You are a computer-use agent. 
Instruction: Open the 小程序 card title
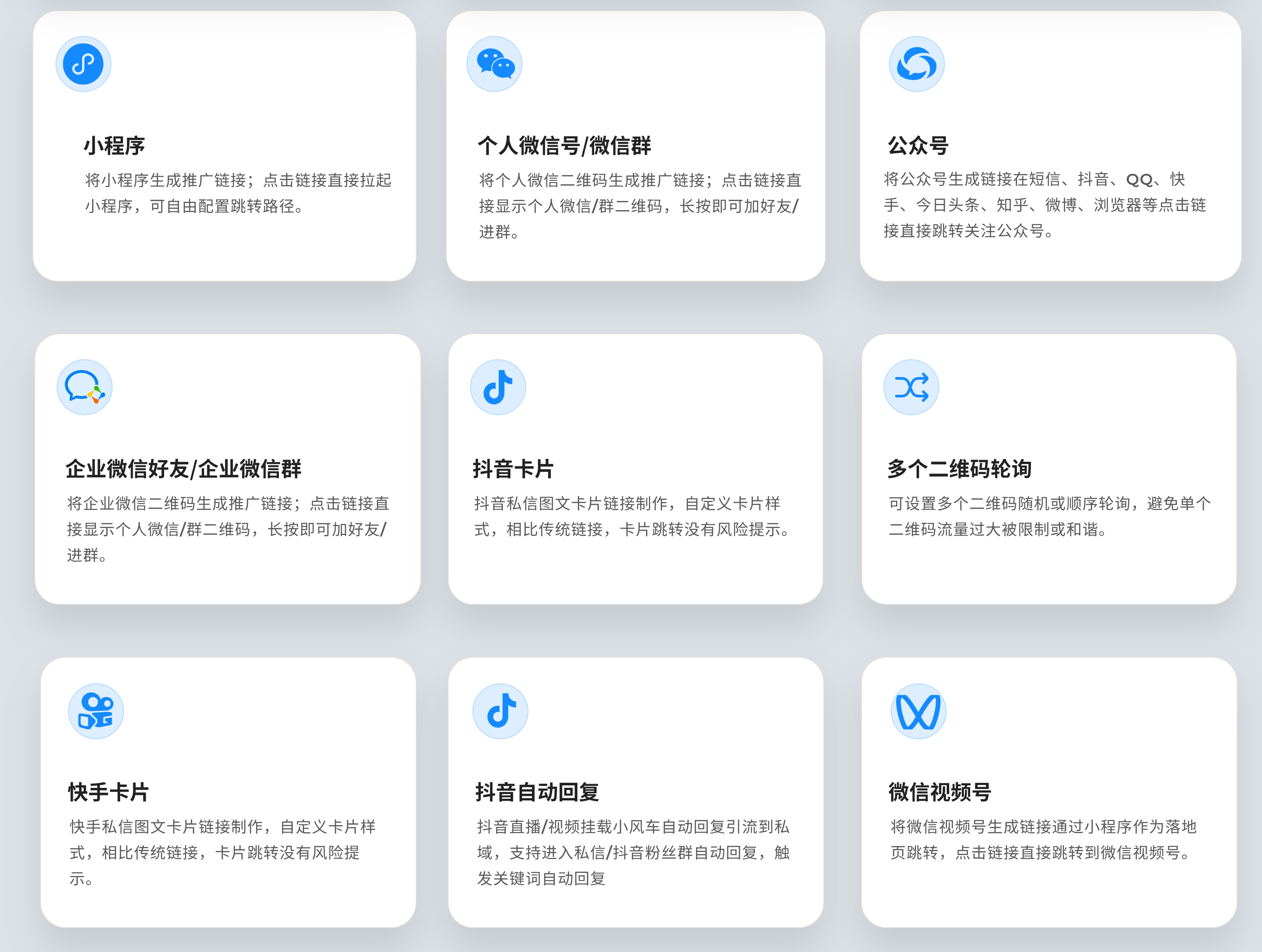(x=114, y=146)
